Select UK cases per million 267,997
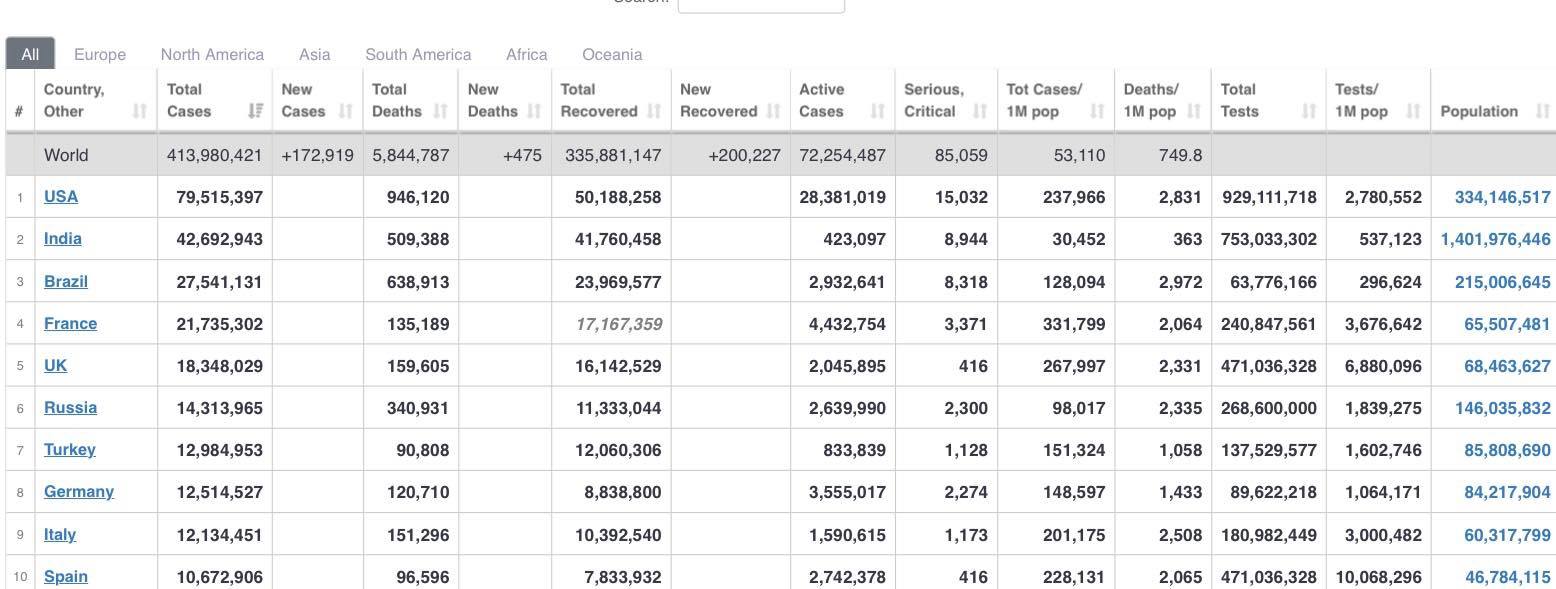Screen dimensions: 1556x589 [1074, 366]
